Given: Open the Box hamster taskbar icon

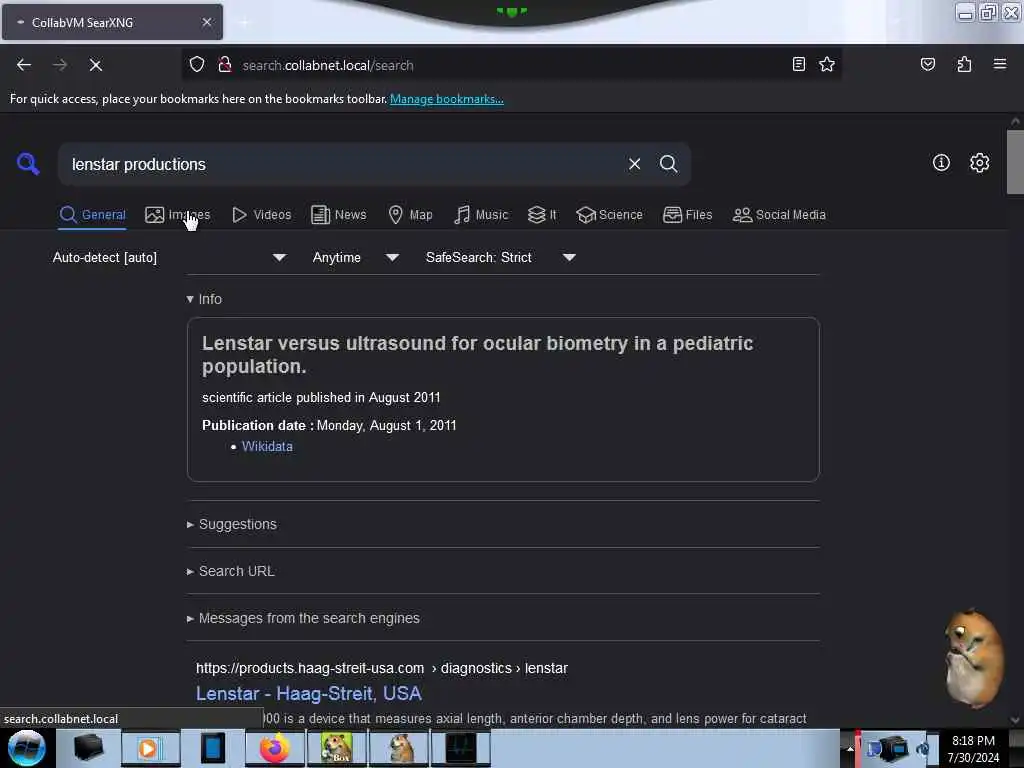Looking at the screenshot, I should (336, 748).
